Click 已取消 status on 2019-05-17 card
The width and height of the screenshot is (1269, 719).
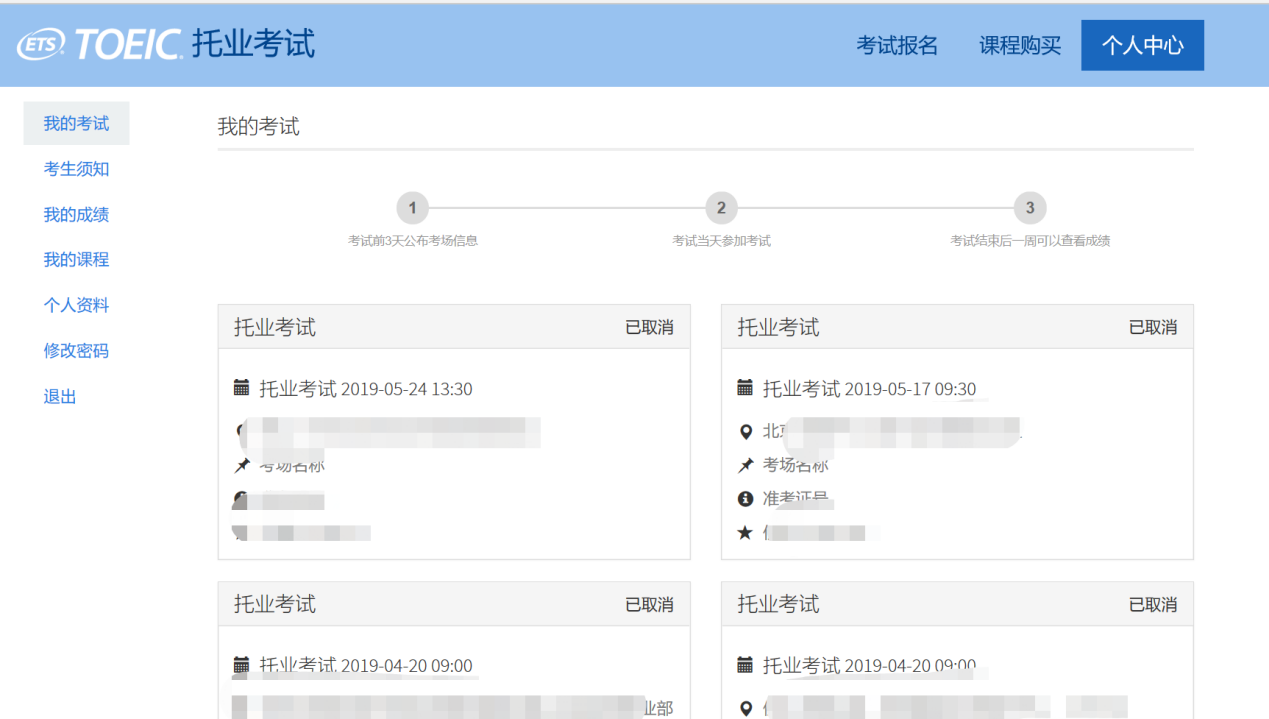pos(1153,327)
